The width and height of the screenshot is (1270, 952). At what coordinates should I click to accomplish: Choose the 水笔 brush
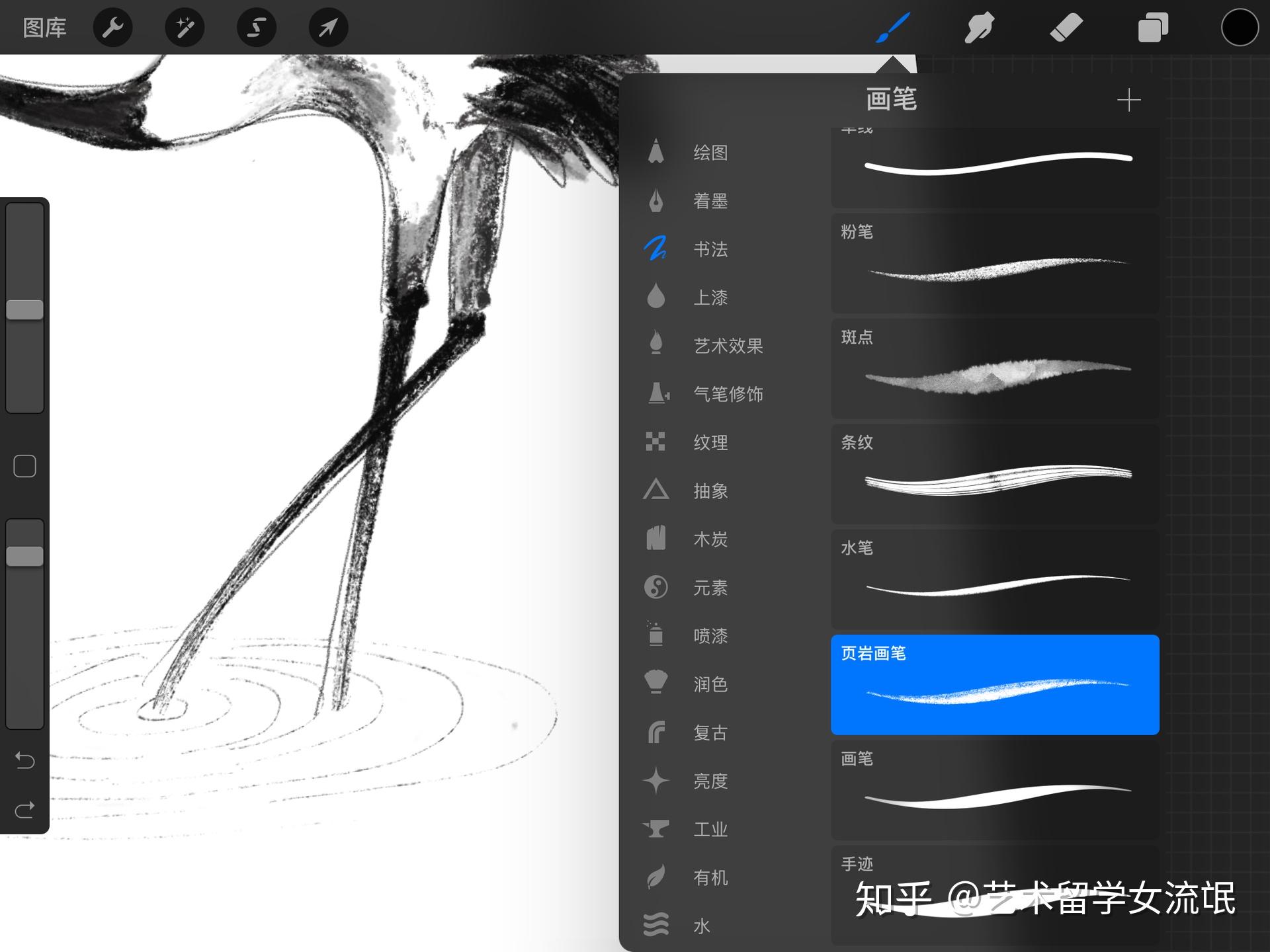pyautogui.click(x=995, y=580)
